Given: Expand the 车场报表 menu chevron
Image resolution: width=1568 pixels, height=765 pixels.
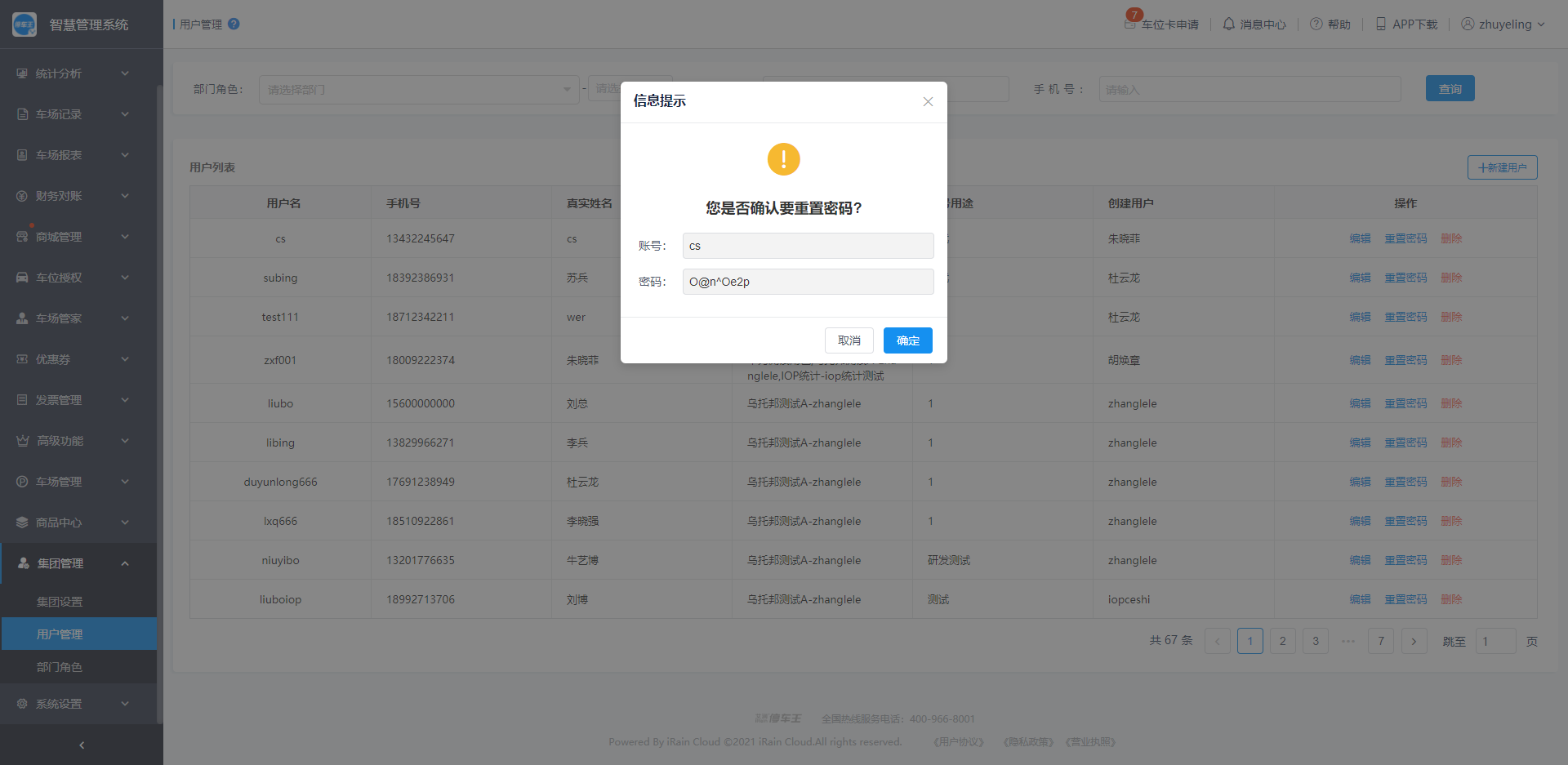Looking at the screenshot, I should point(125,155).
